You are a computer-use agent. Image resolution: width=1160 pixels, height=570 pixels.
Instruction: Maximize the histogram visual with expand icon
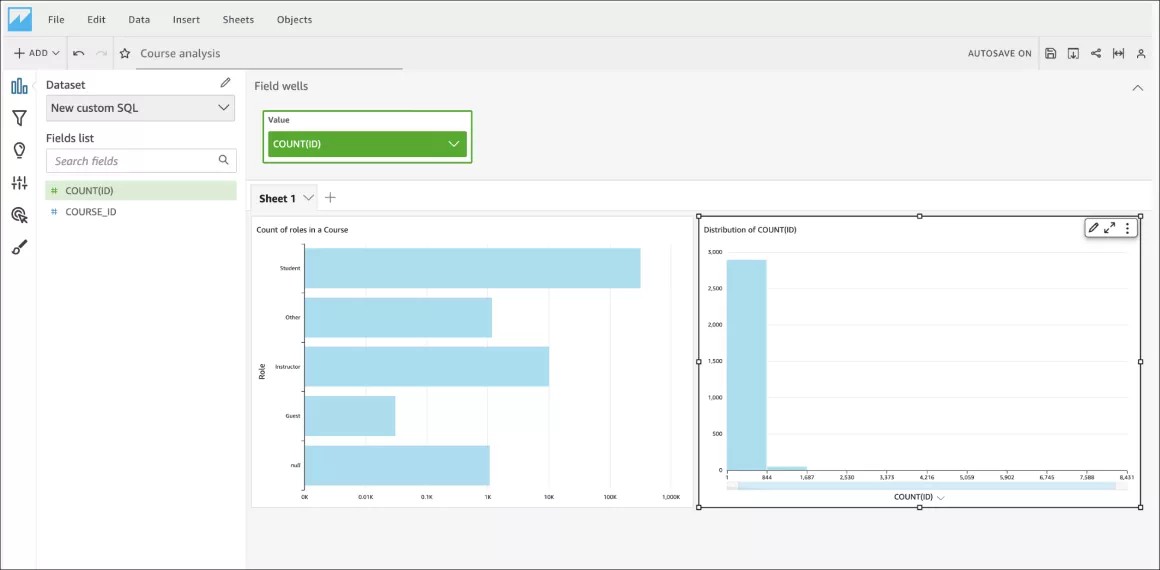(1109, 228)
